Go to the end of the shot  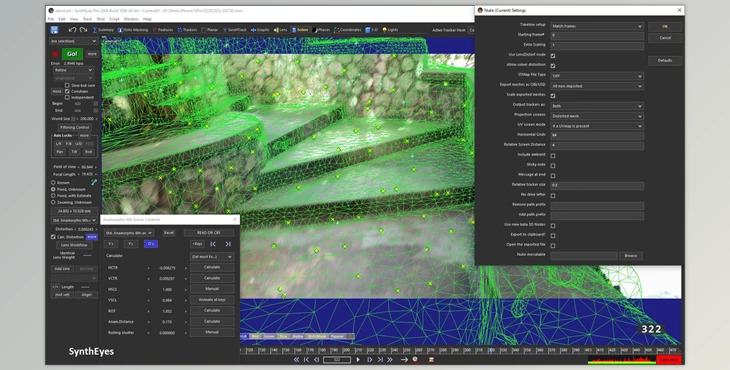(x=390, y=360)
